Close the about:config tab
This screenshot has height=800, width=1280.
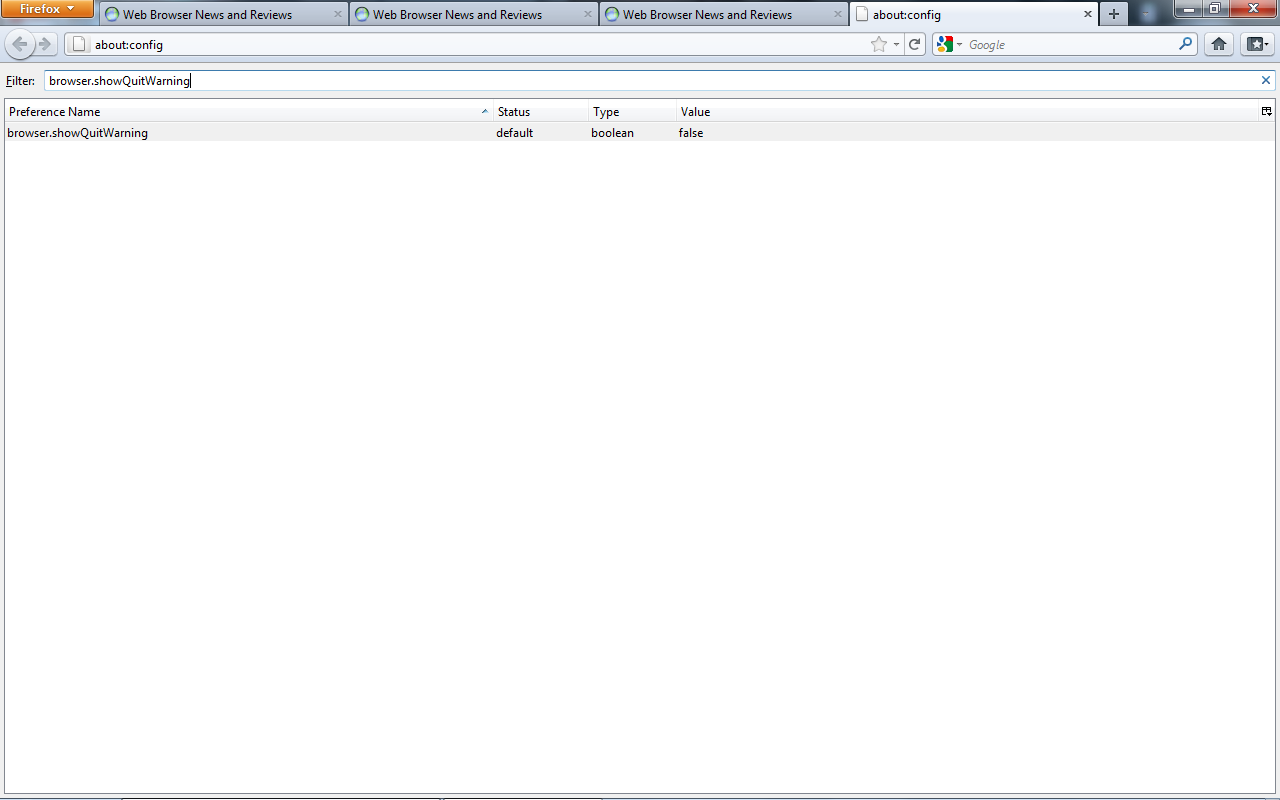tap(1088, 15)
